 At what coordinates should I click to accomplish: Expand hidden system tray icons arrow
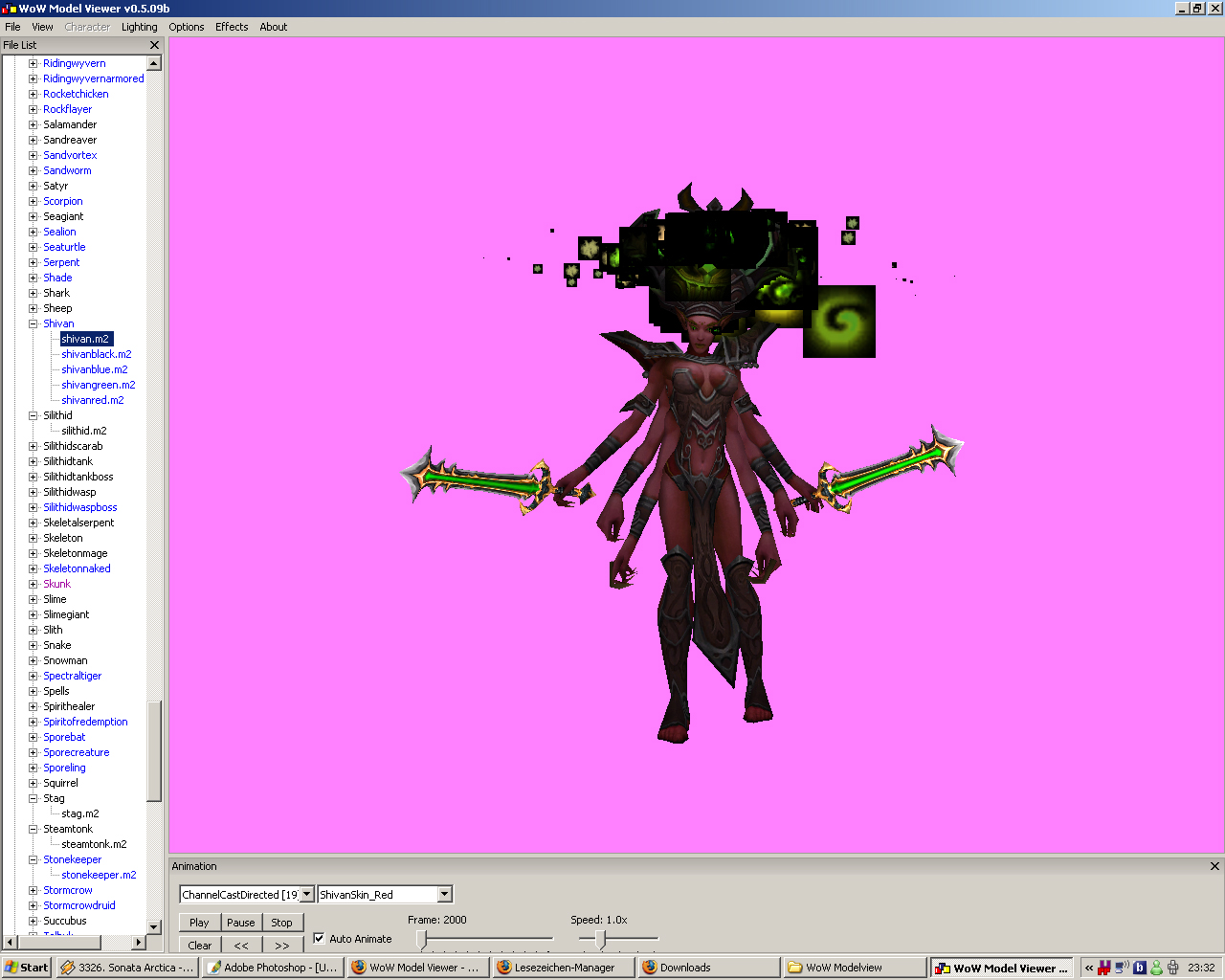(1089, 968)
